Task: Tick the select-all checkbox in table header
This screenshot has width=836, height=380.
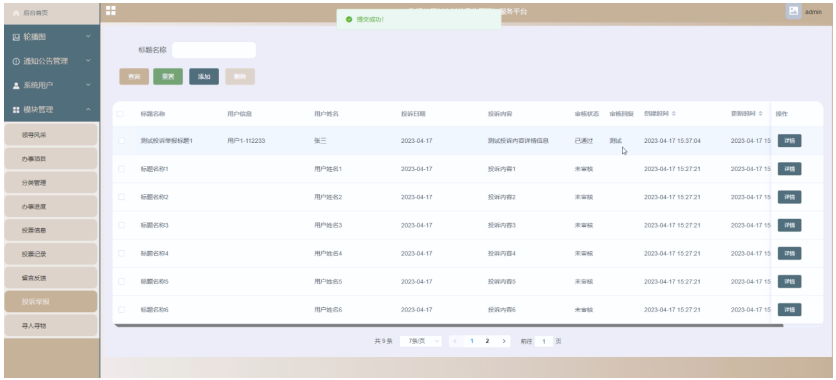Action: coord(120,114)
